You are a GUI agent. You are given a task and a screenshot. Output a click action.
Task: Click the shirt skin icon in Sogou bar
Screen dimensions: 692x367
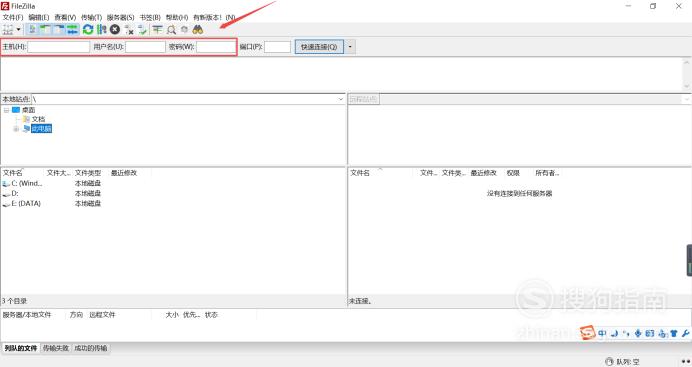point(674,333)
